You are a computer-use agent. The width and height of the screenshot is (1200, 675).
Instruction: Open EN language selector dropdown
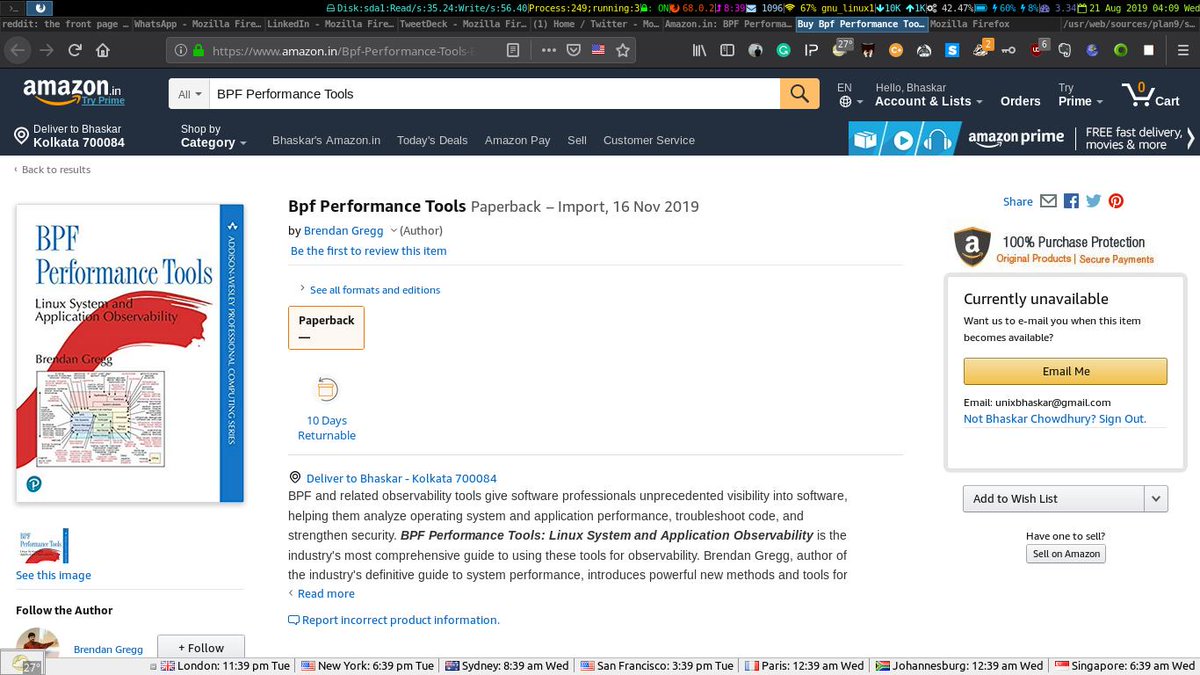848,95
